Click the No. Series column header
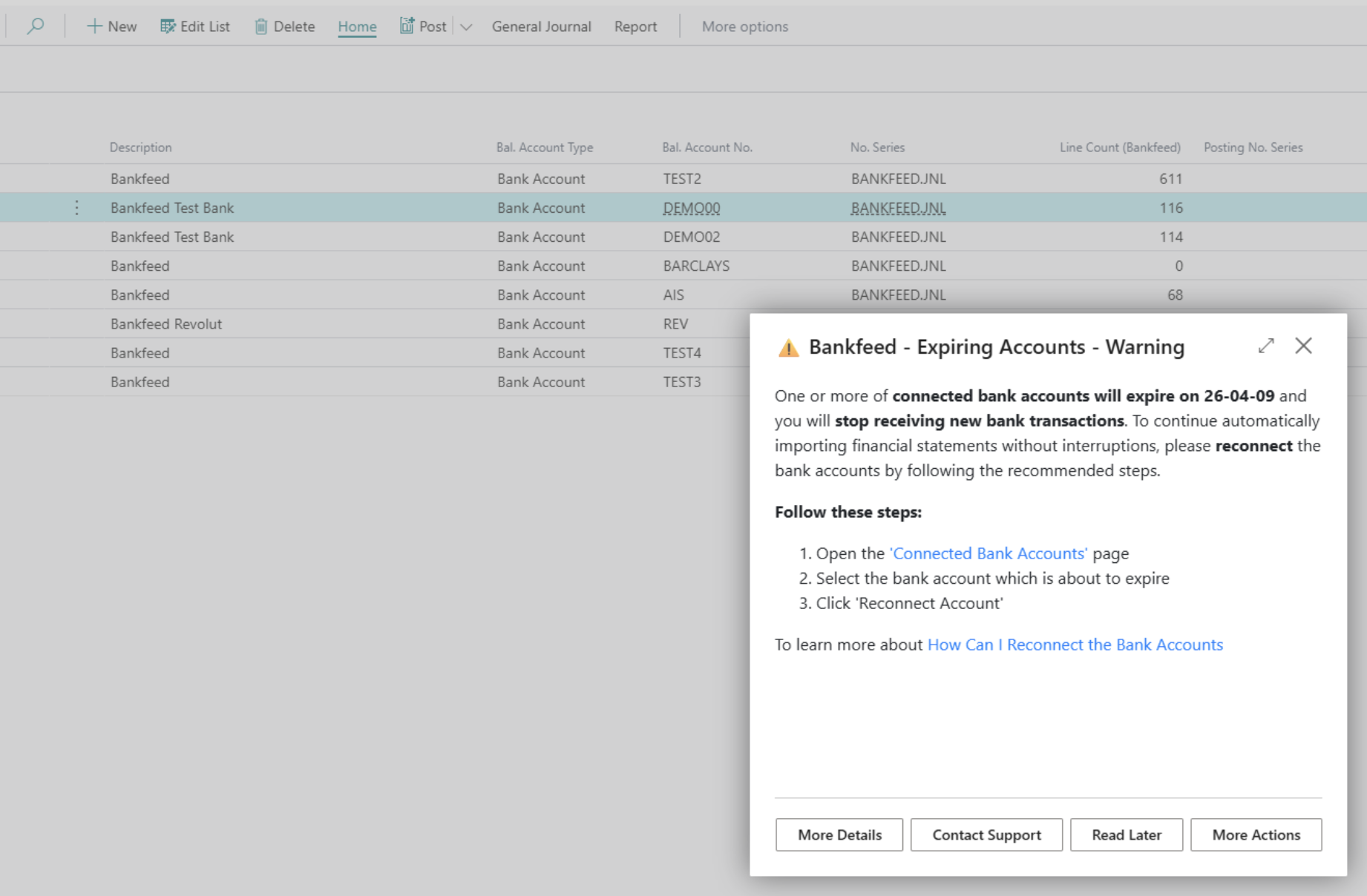The width and height of the screenshot is (1367, 896). coord(877,148)
